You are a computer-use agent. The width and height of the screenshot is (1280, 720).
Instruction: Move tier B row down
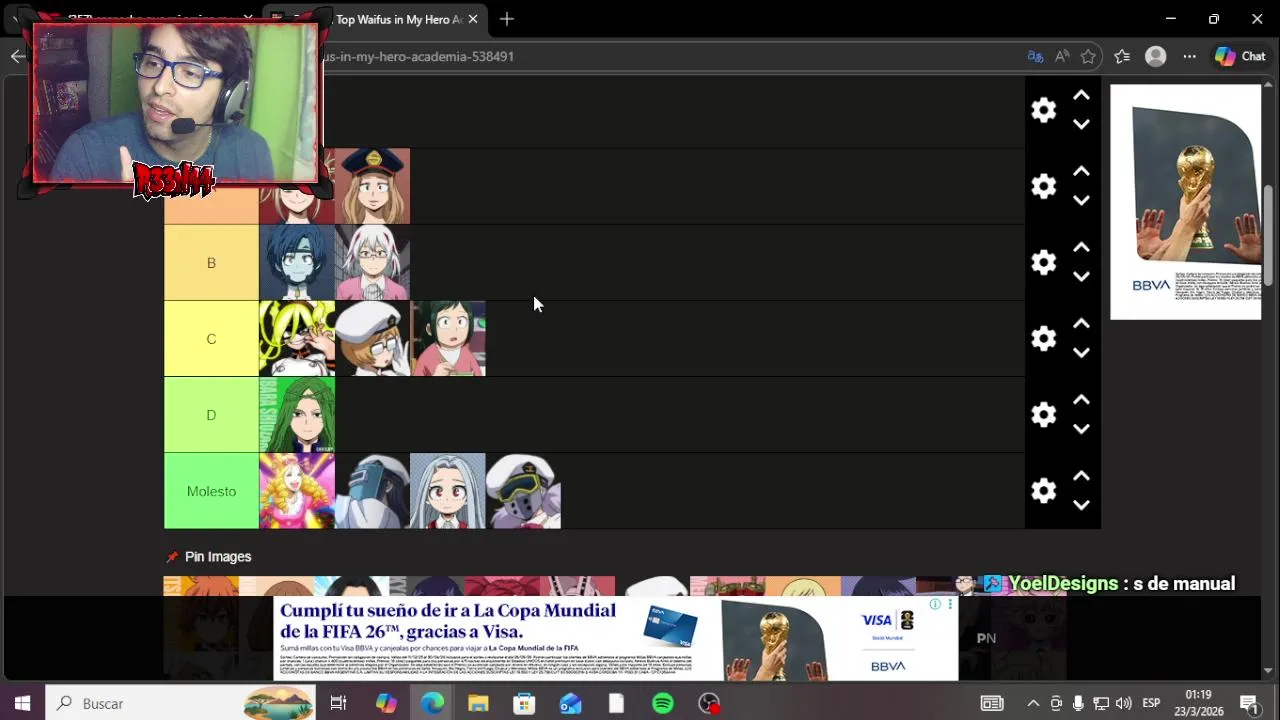click(x=1081, y=276)
